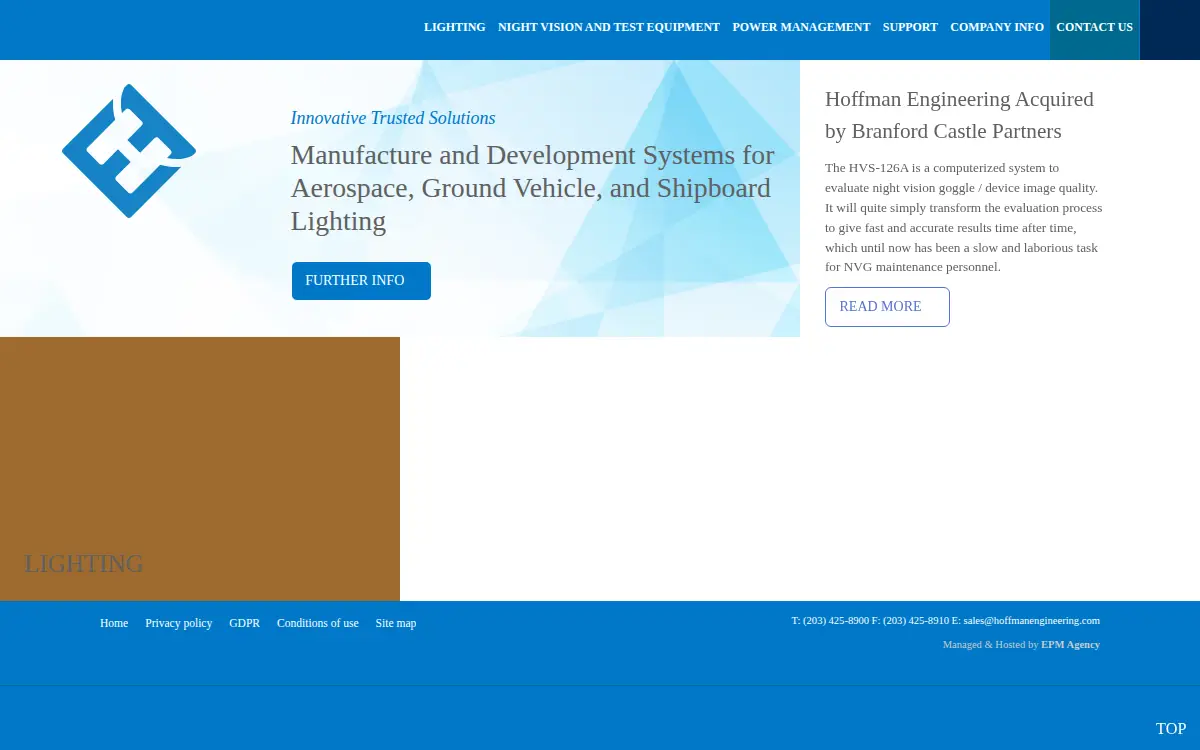Open the brown Lighting tile

[x=200, y=469]
